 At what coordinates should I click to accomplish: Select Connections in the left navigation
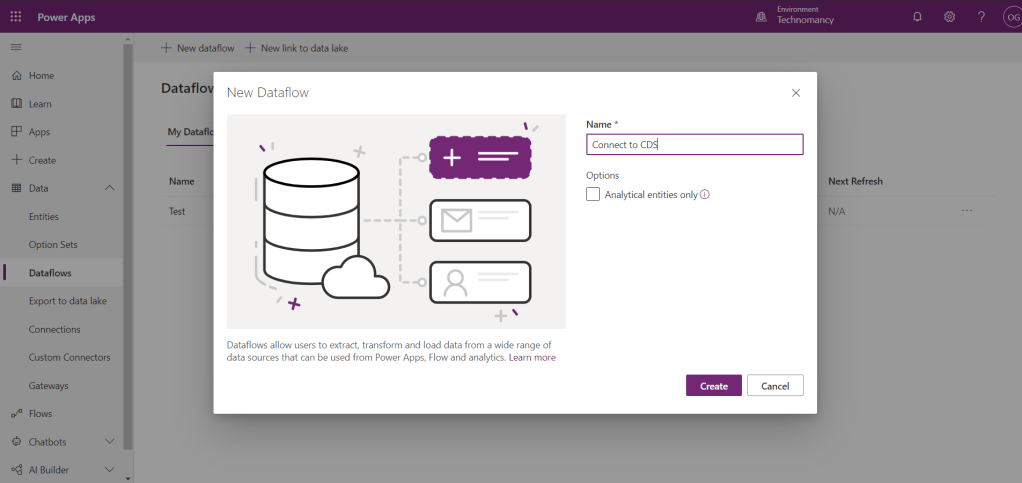(55, 329)
